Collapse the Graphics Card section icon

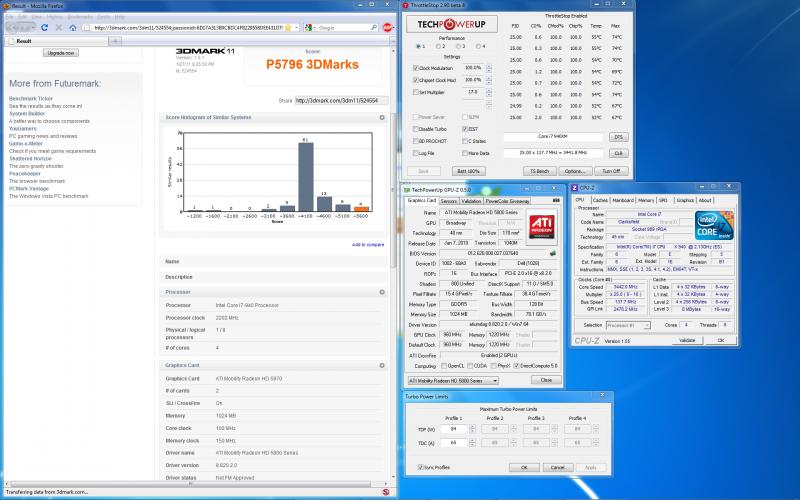point(382,365)
